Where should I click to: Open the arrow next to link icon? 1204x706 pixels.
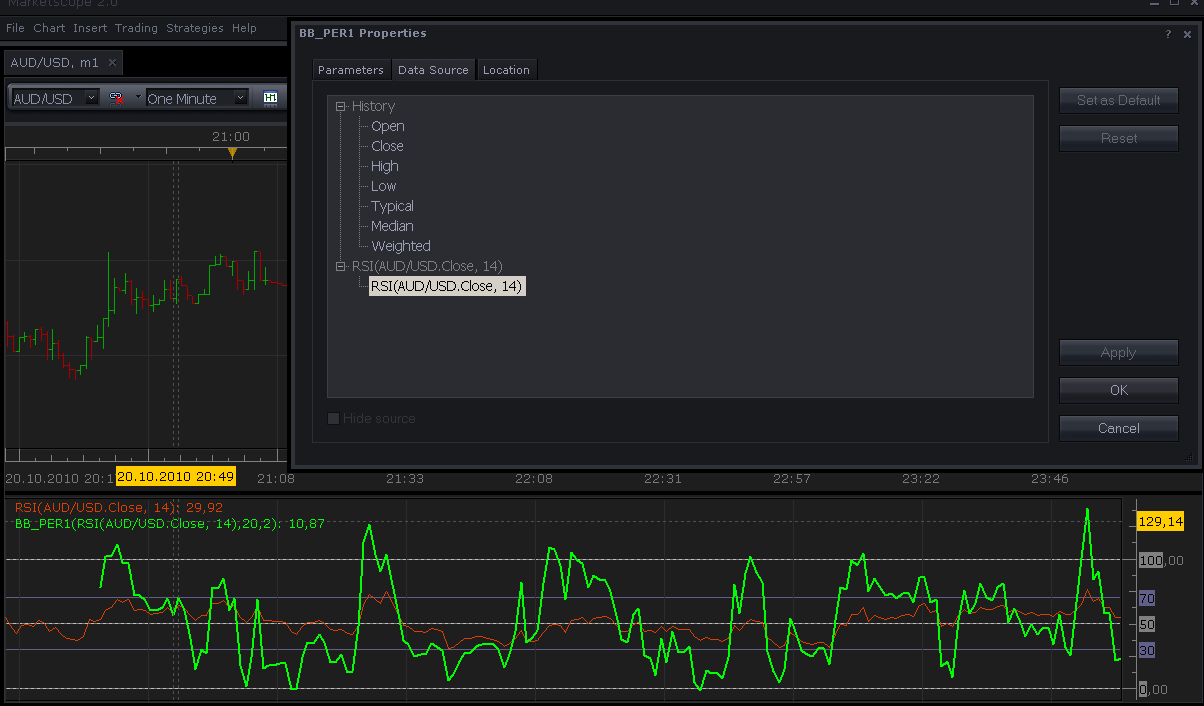point(138,97)
